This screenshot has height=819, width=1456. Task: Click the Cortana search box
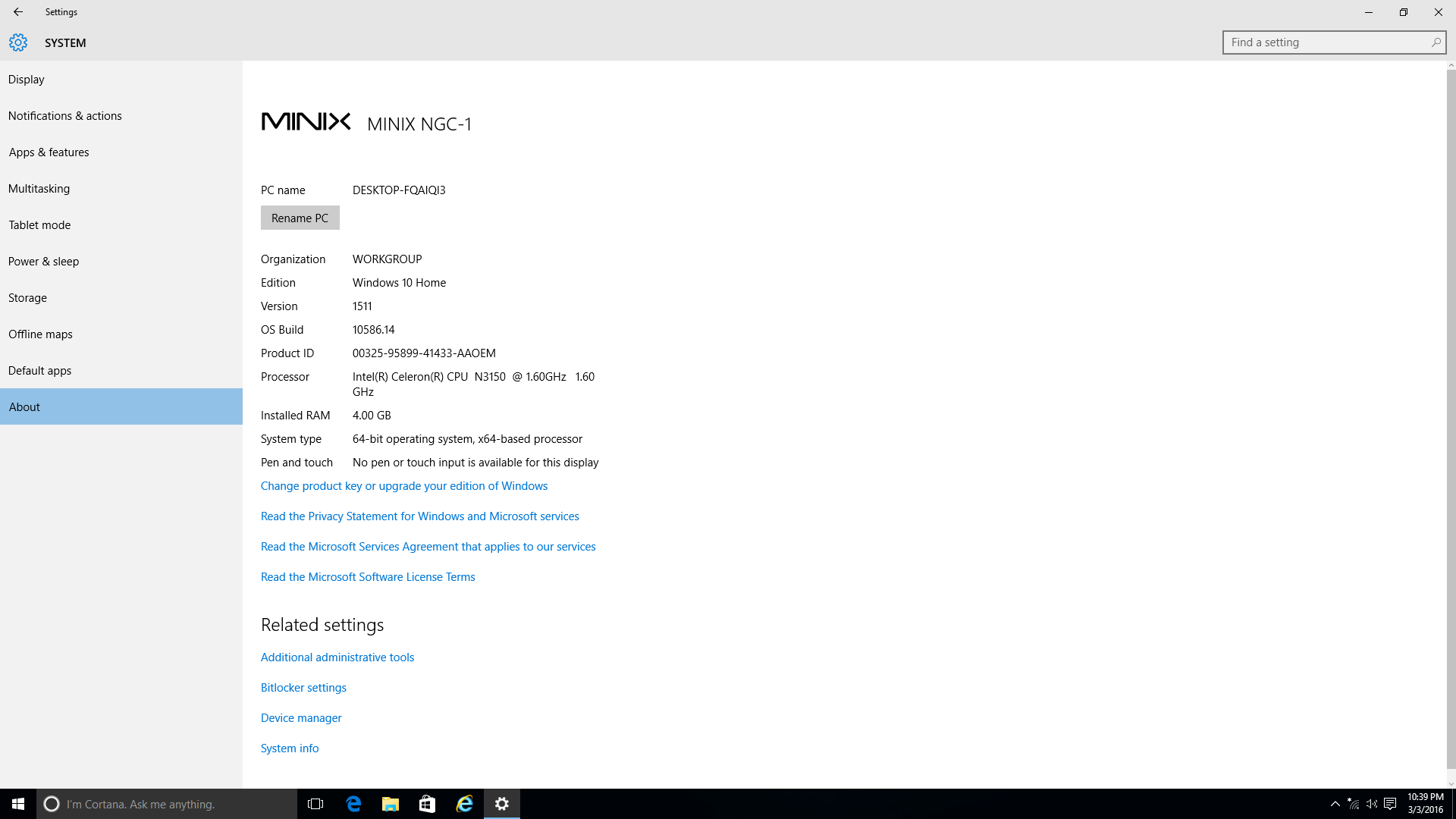pyautogui.click(x=167, y=804)
